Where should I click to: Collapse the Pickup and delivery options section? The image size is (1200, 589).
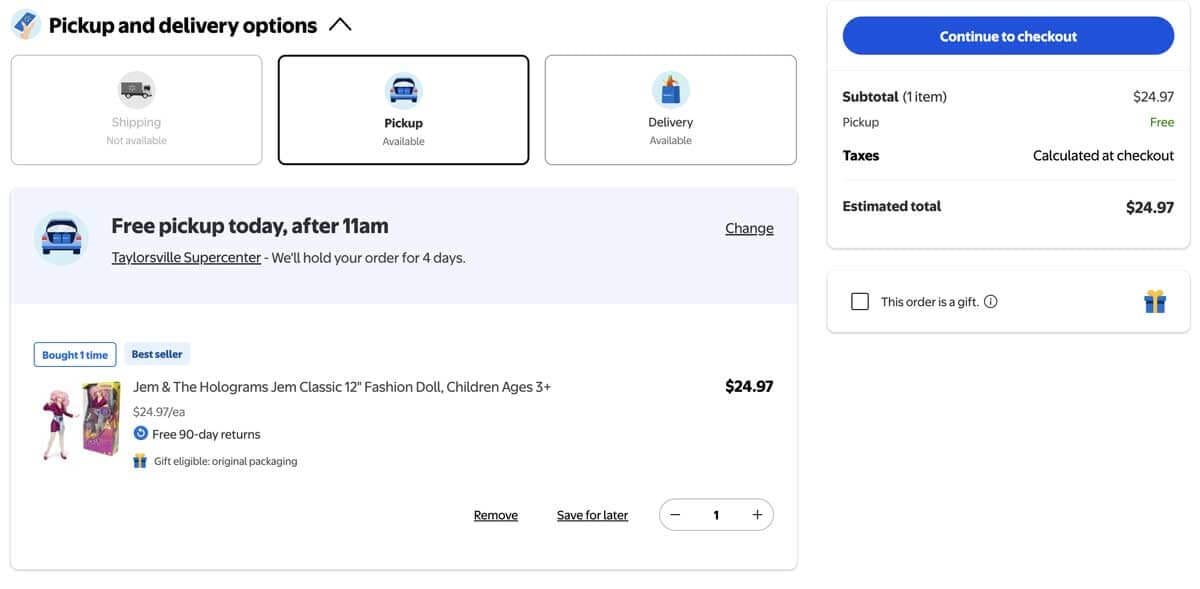(340, 25)
